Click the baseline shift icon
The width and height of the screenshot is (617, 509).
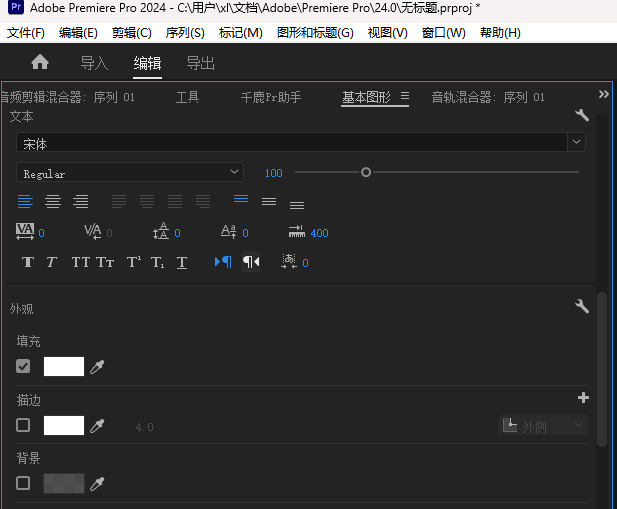click(229, 231)
